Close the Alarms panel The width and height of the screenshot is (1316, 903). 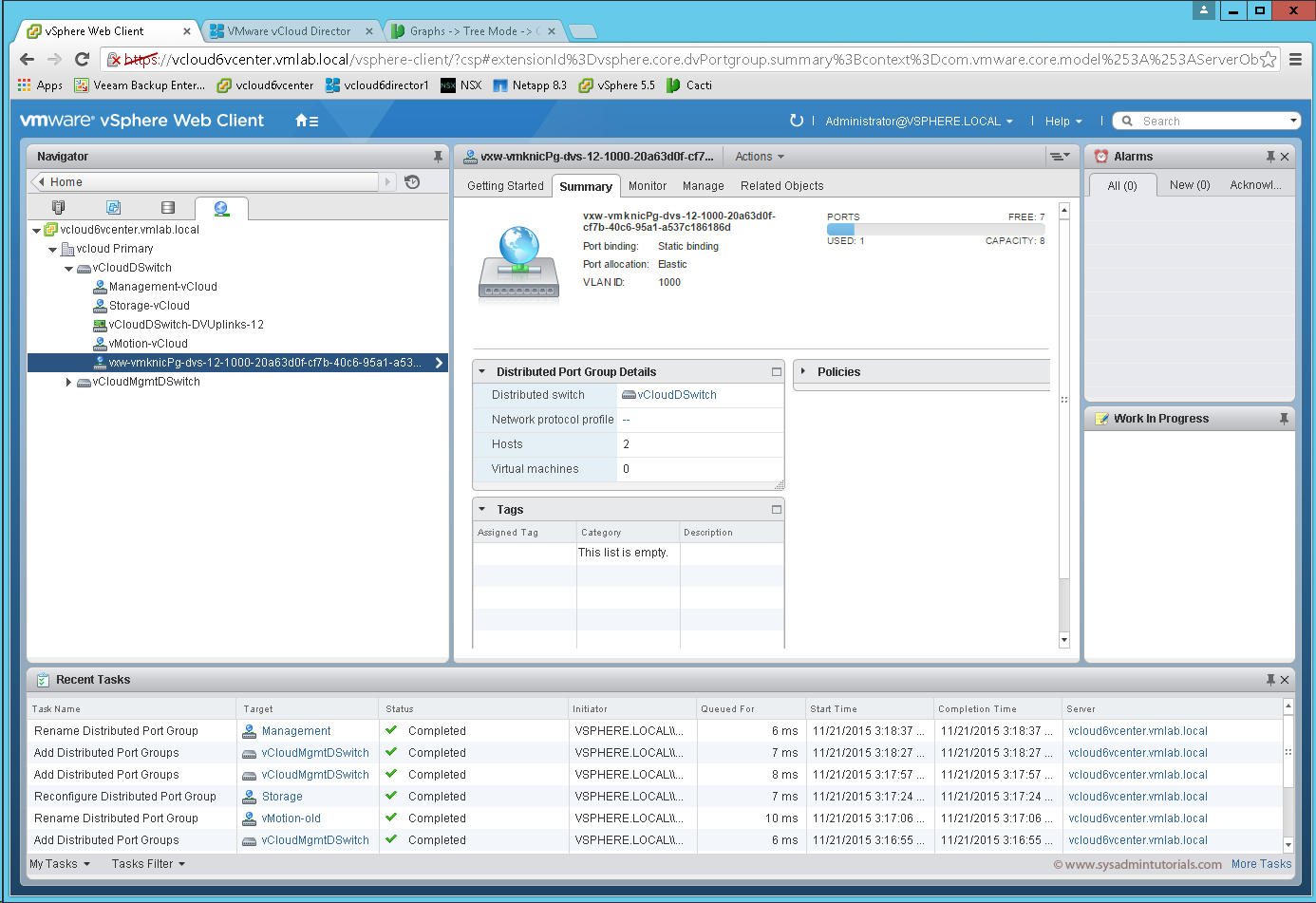(x=1285, y=157)
